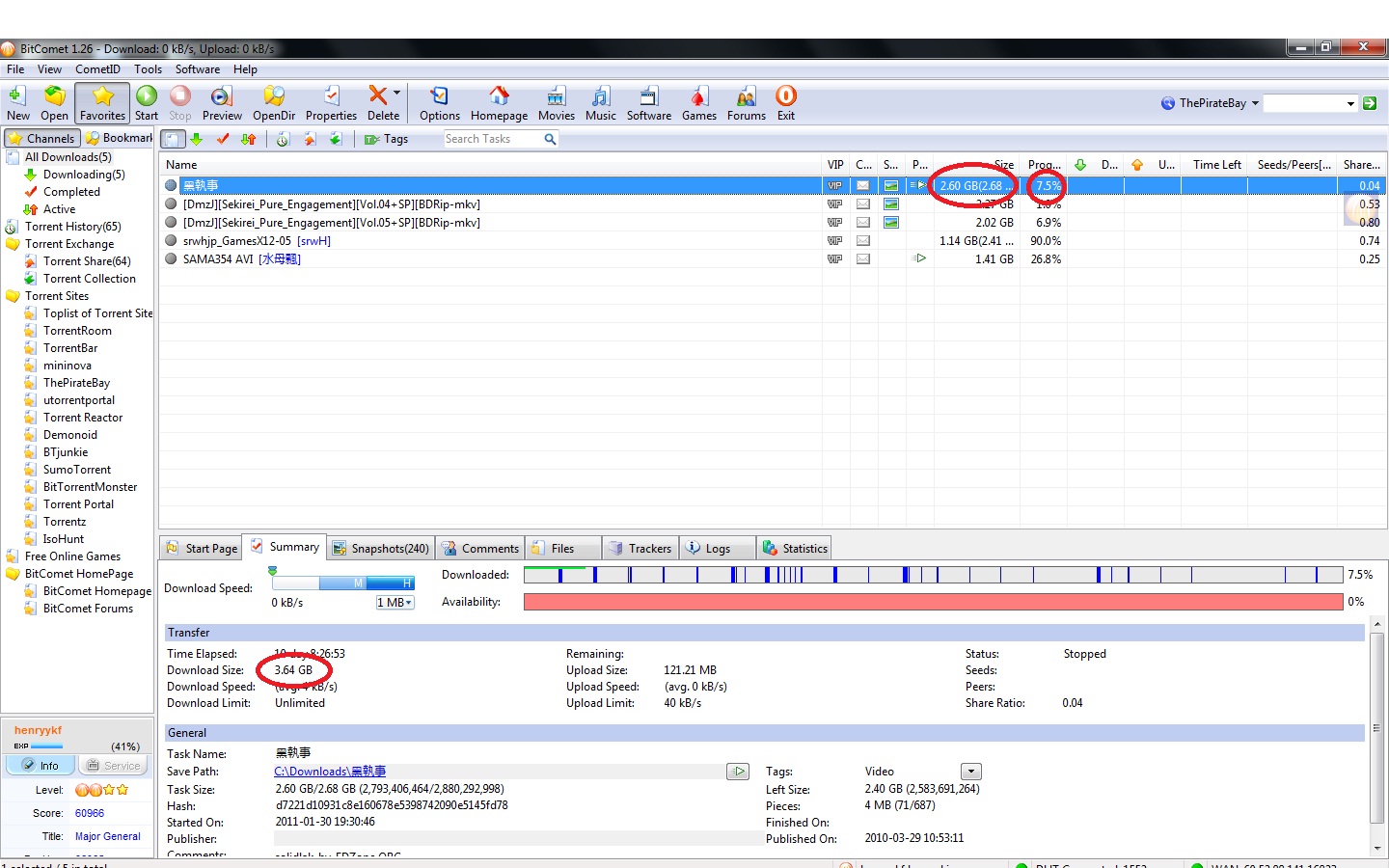Open the download folder with OpenDir
1389x868 pixels.
[274, 103]
